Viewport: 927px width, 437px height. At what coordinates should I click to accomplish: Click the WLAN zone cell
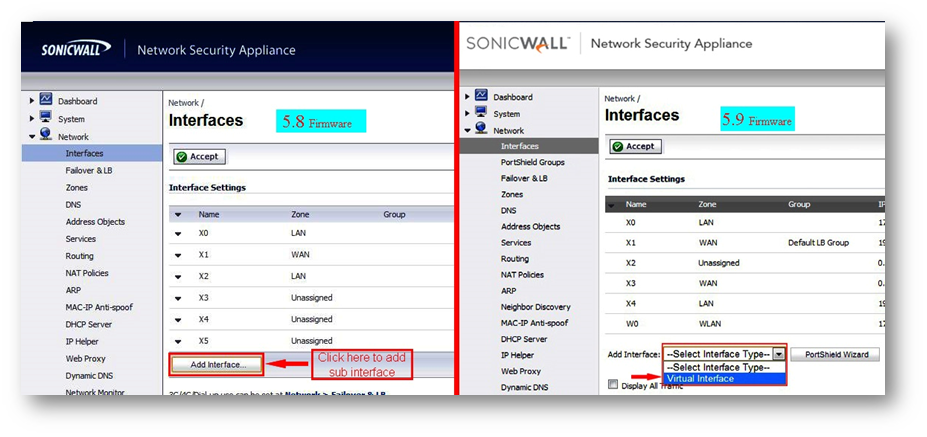[709, 323]
